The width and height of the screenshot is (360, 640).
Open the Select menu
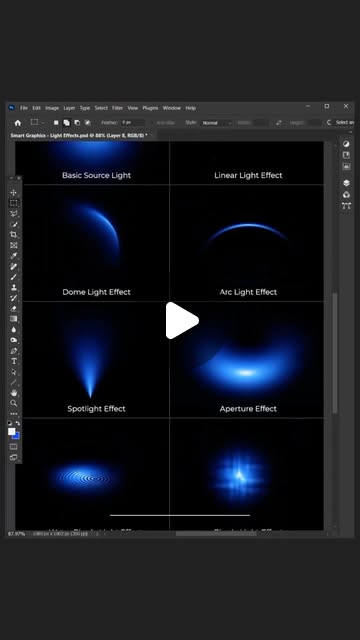pyautogui.click(x=101, y=108)
